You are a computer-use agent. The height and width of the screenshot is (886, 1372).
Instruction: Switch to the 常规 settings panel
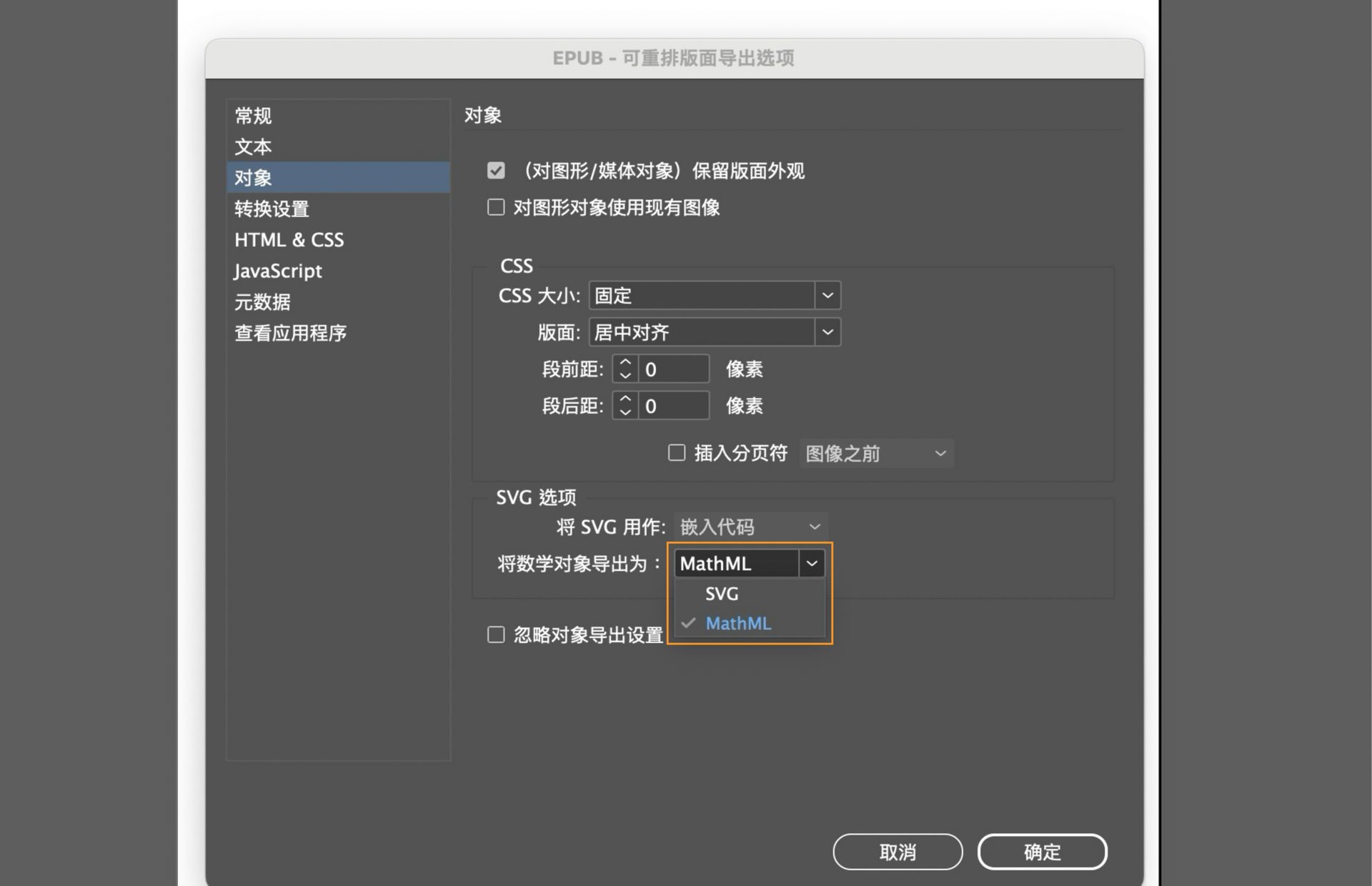point(253,115)
